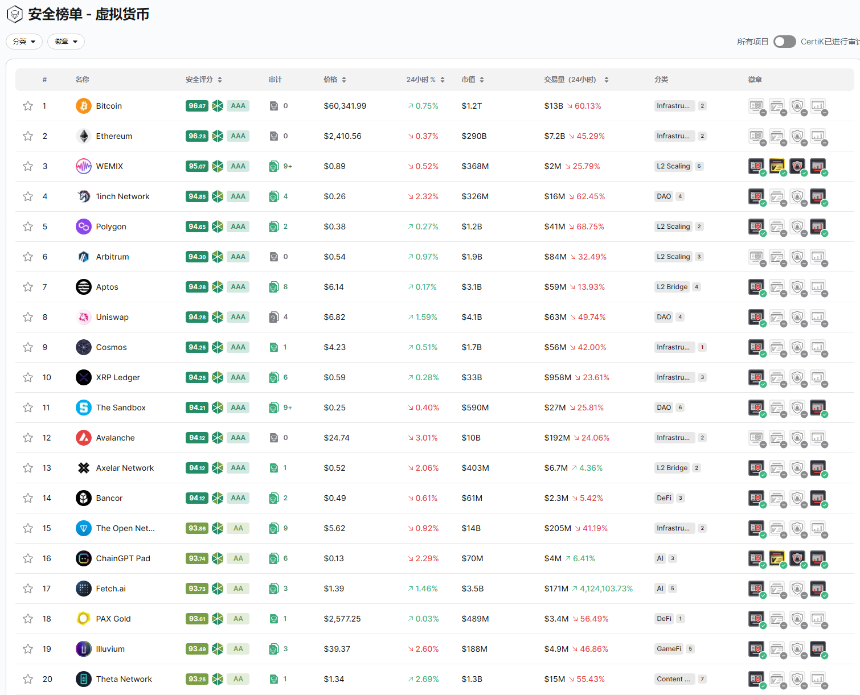Click the WEMIX logo icon
Image resolution: width=860 pixels, height=695 pixels.
coord(83,166)
